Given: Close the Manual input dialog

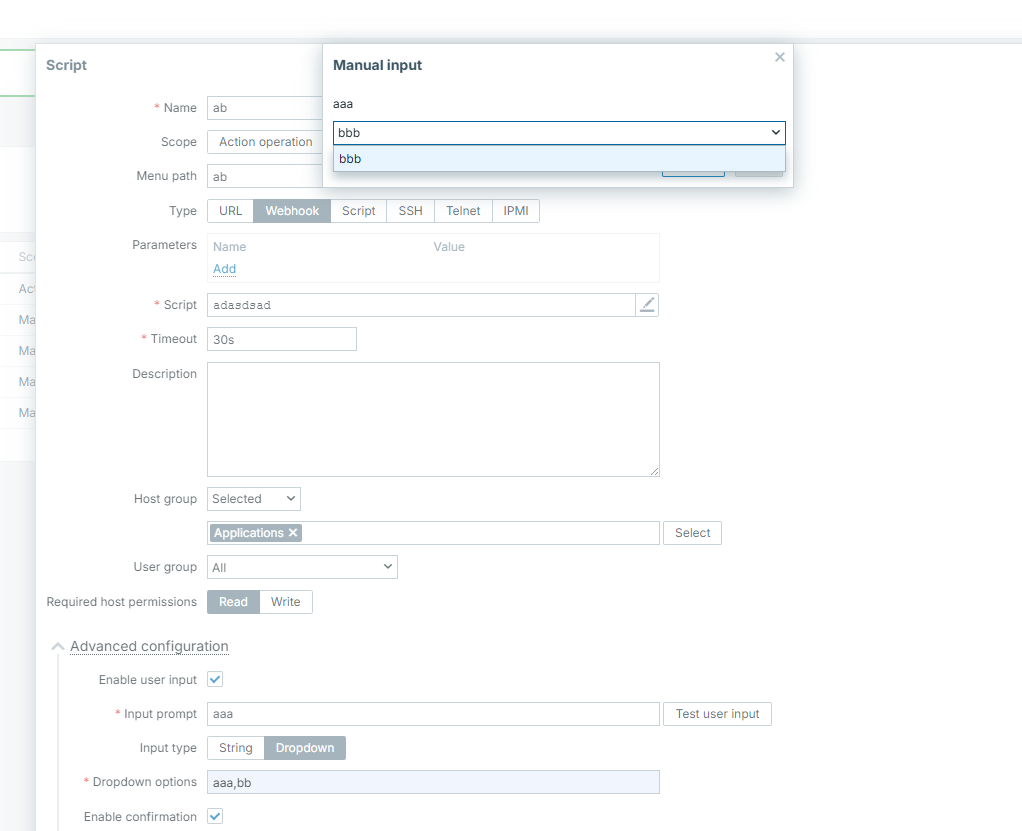Looking at the screenshot, I should click(x=780, y=58).
